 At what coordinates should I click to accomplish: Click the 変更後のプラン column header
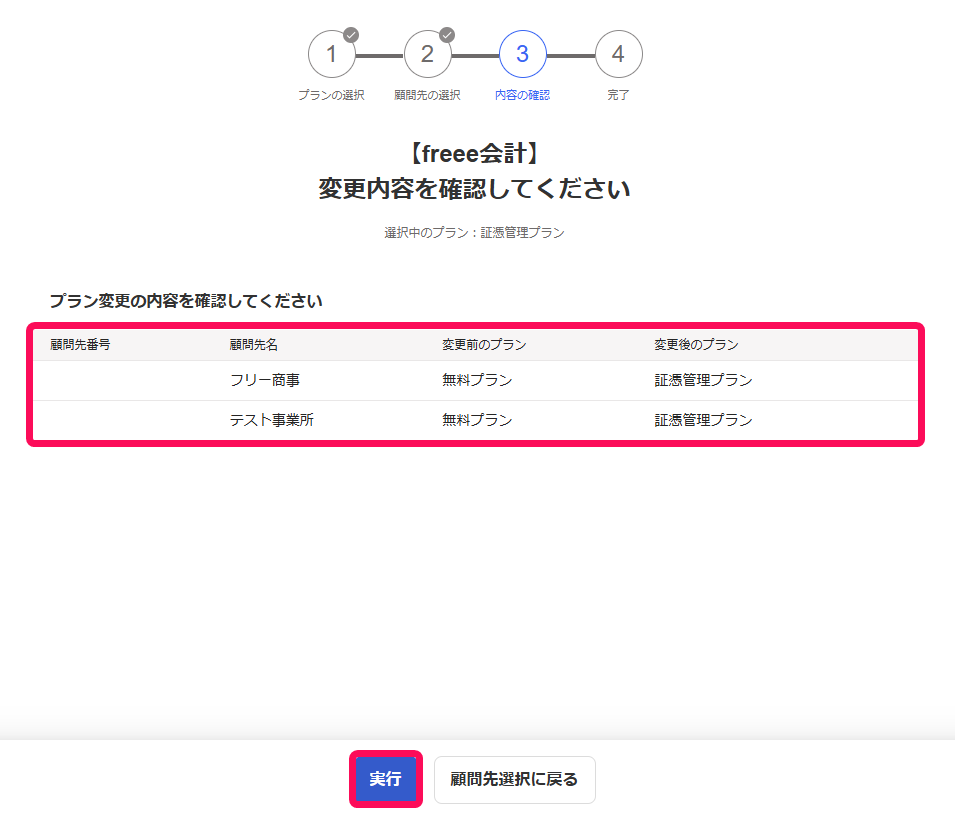[x=696, y=345]
